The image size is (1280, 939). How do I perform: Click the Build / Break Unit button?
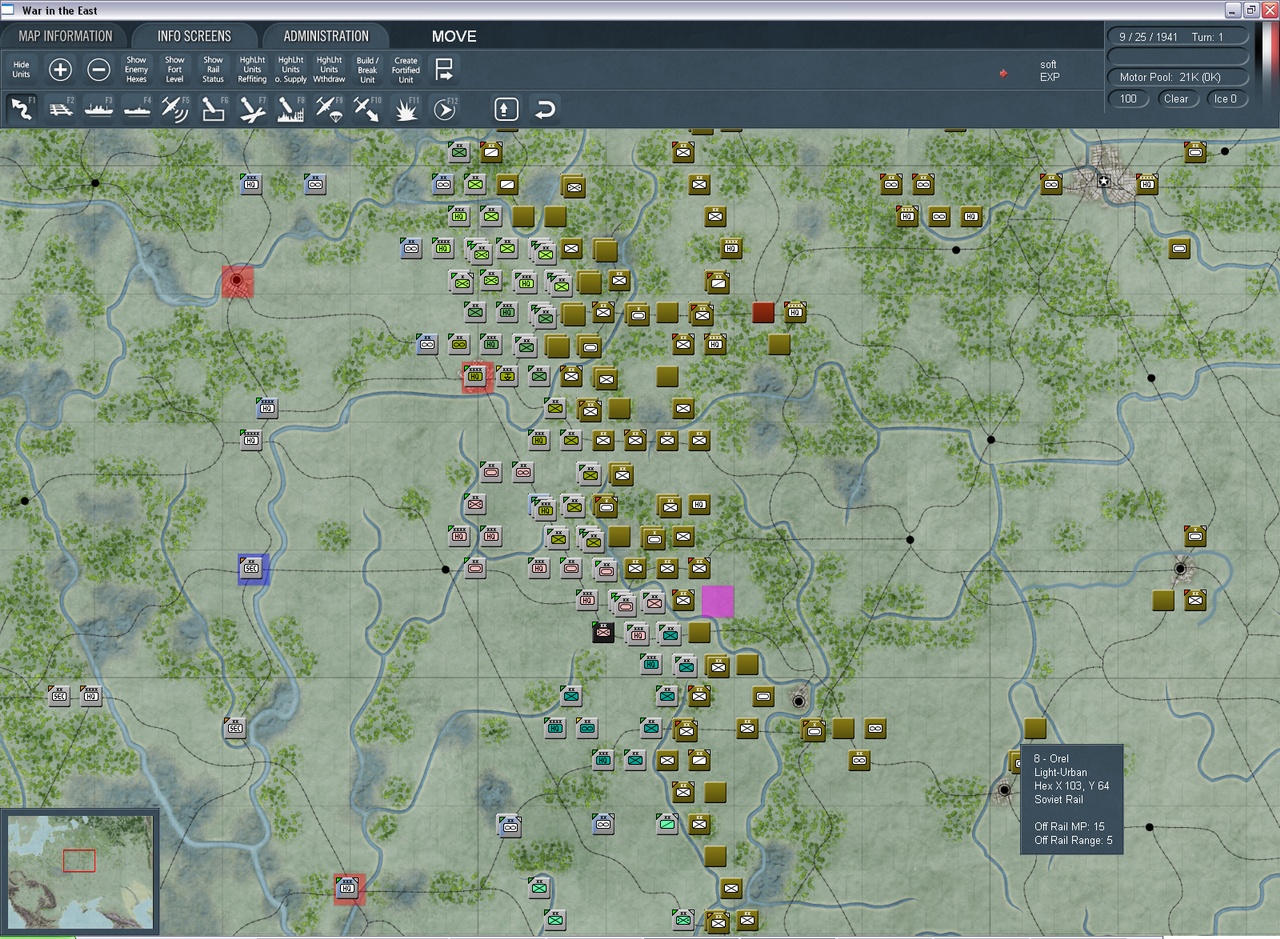[x=367, y=70]
